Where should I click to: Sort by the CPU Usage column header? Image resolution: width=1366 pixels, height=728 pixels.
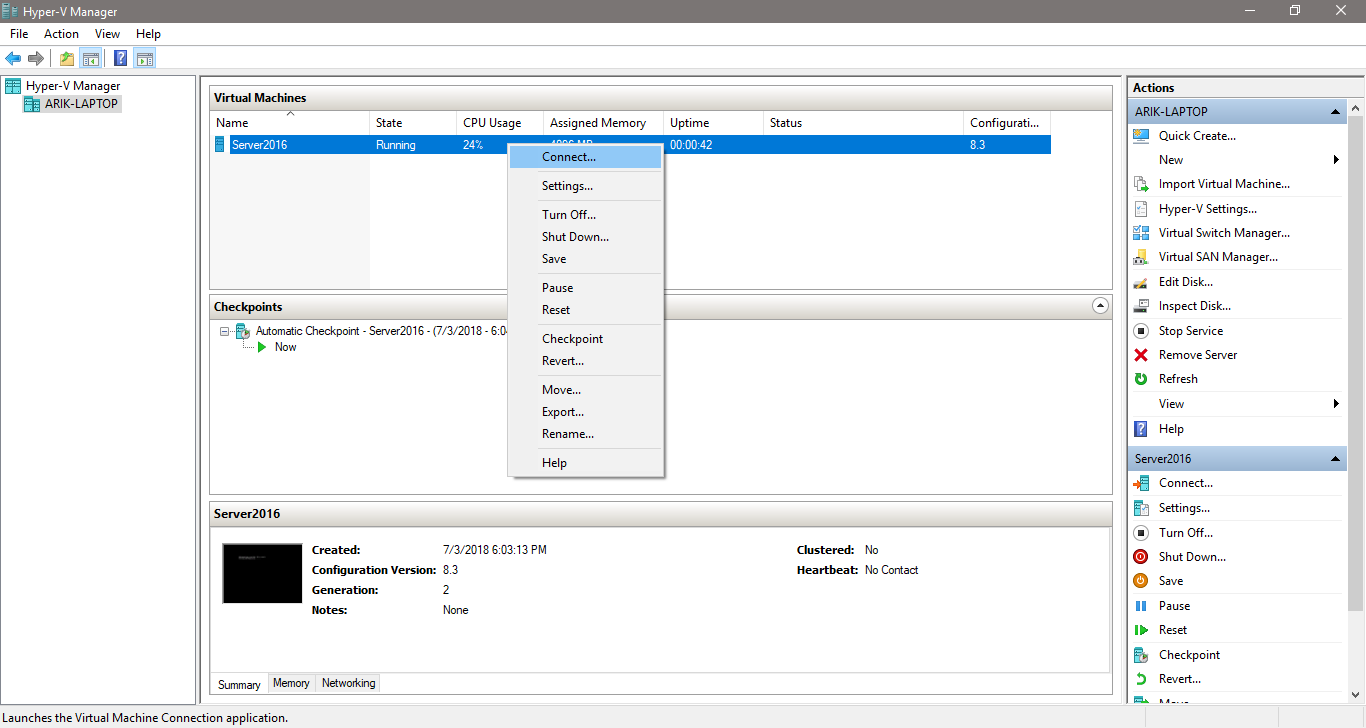click(500, 123)
